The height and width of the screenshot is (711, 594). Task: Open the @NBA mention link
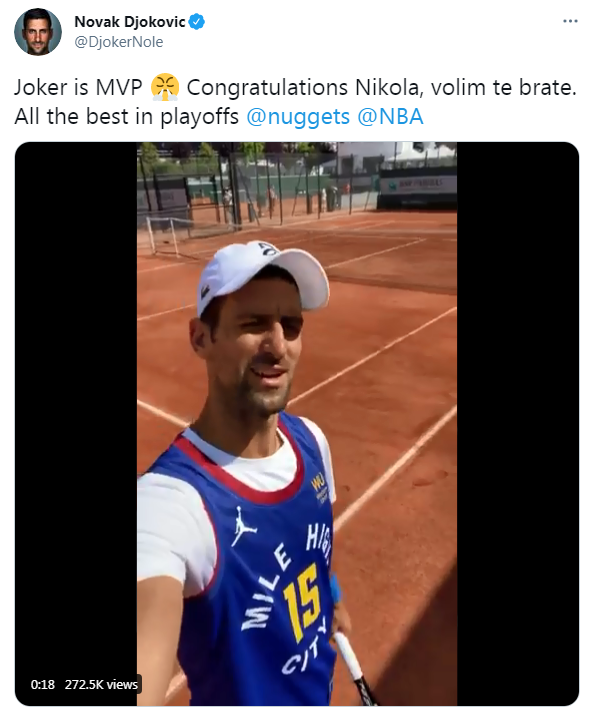pos(390,117)
